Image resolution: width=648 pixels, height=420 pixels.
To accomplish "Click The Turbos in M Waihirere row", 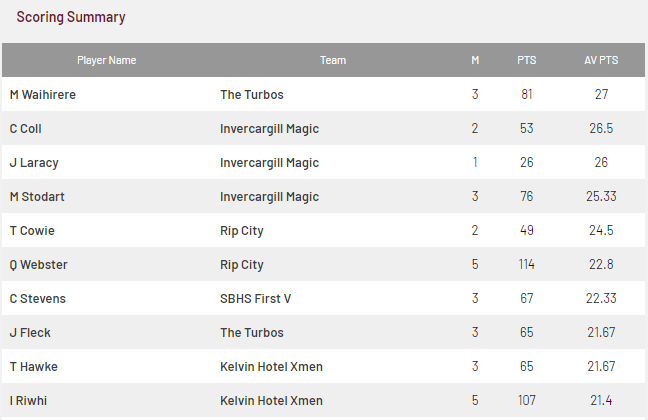I will coord(252,95).
